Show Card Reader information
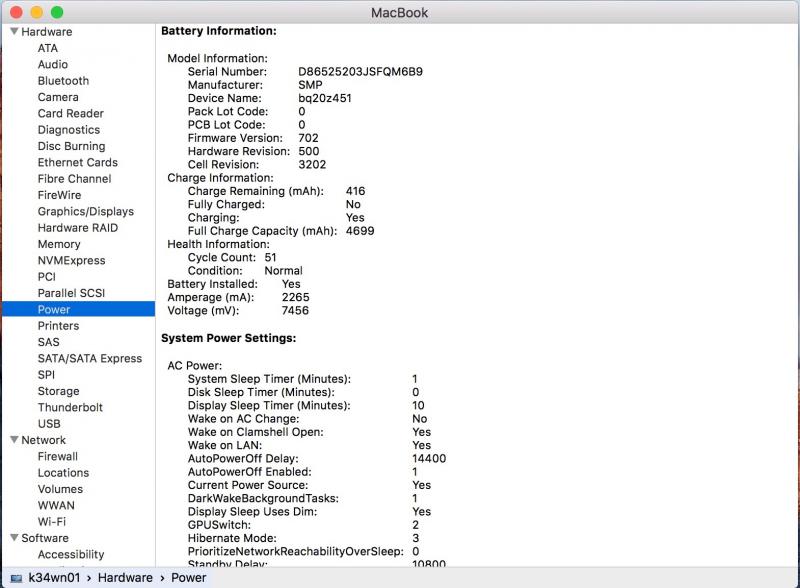Viewport: 800px width, 588px height. (70, 113)
